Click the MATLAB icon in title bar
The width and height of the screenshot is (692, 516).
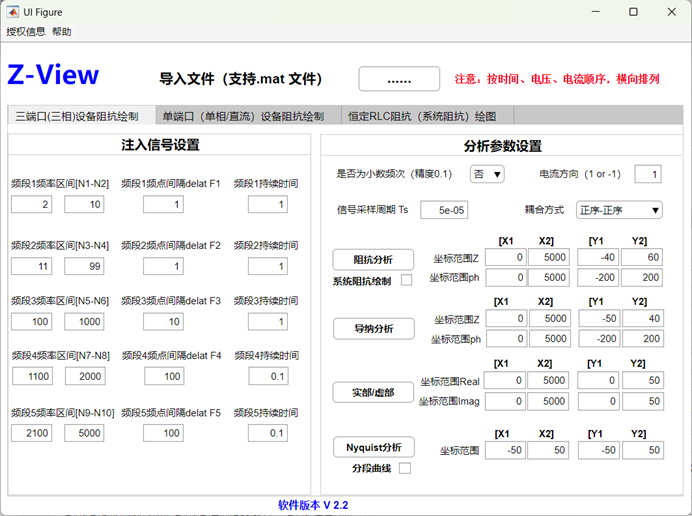12,12
